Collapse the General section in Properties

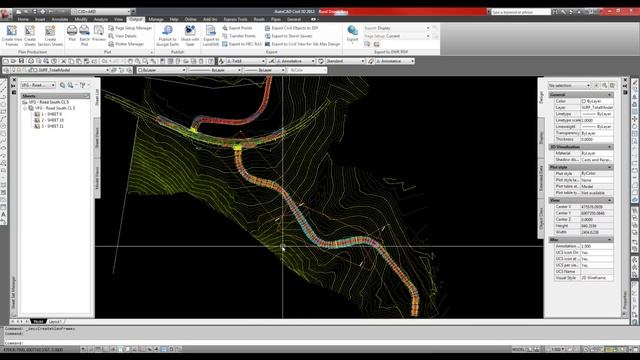[x=610, y=95]
